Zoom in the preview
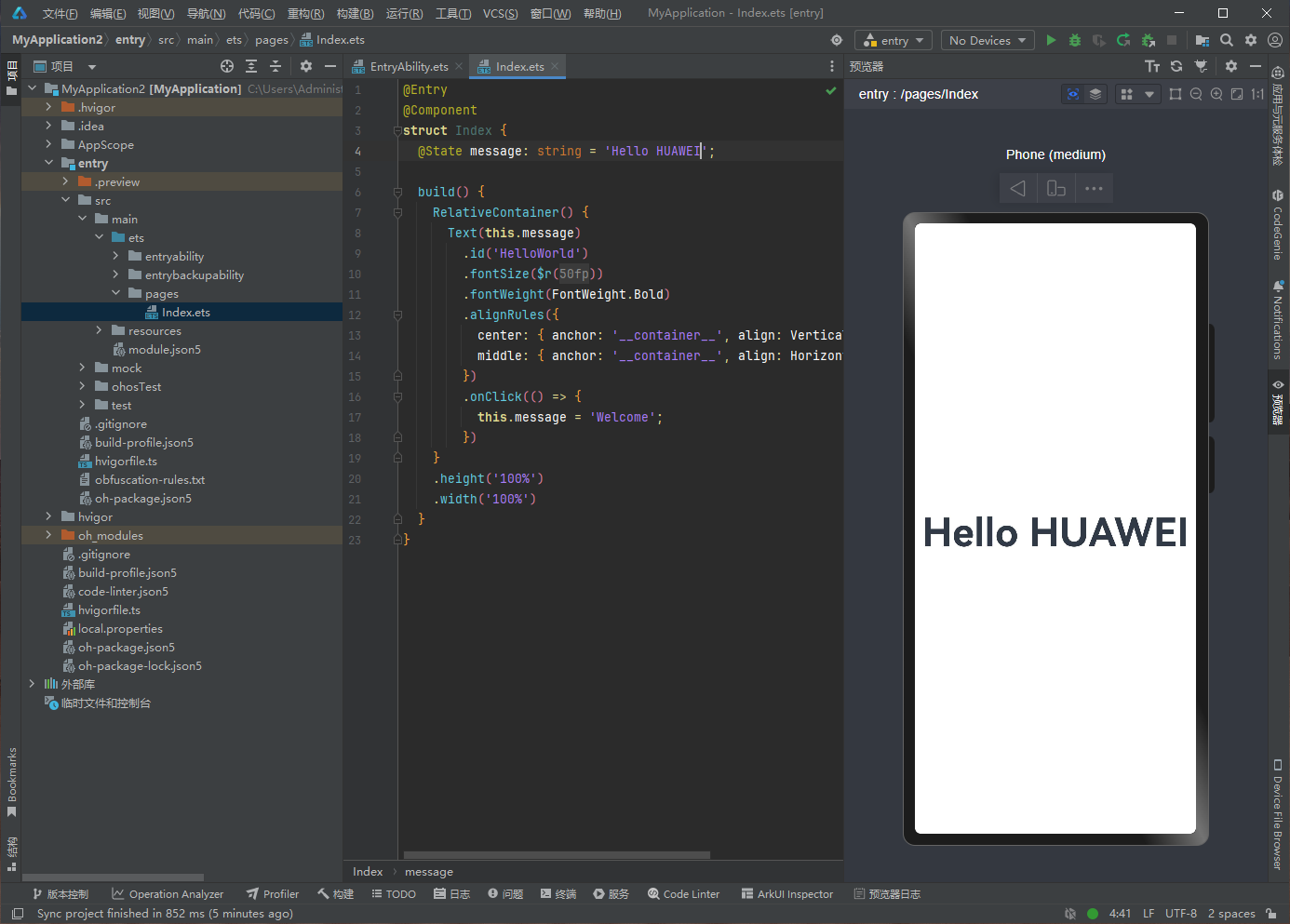This screenshot has width=1290, height=924. pyautogui.click(x=1216, y=94)
